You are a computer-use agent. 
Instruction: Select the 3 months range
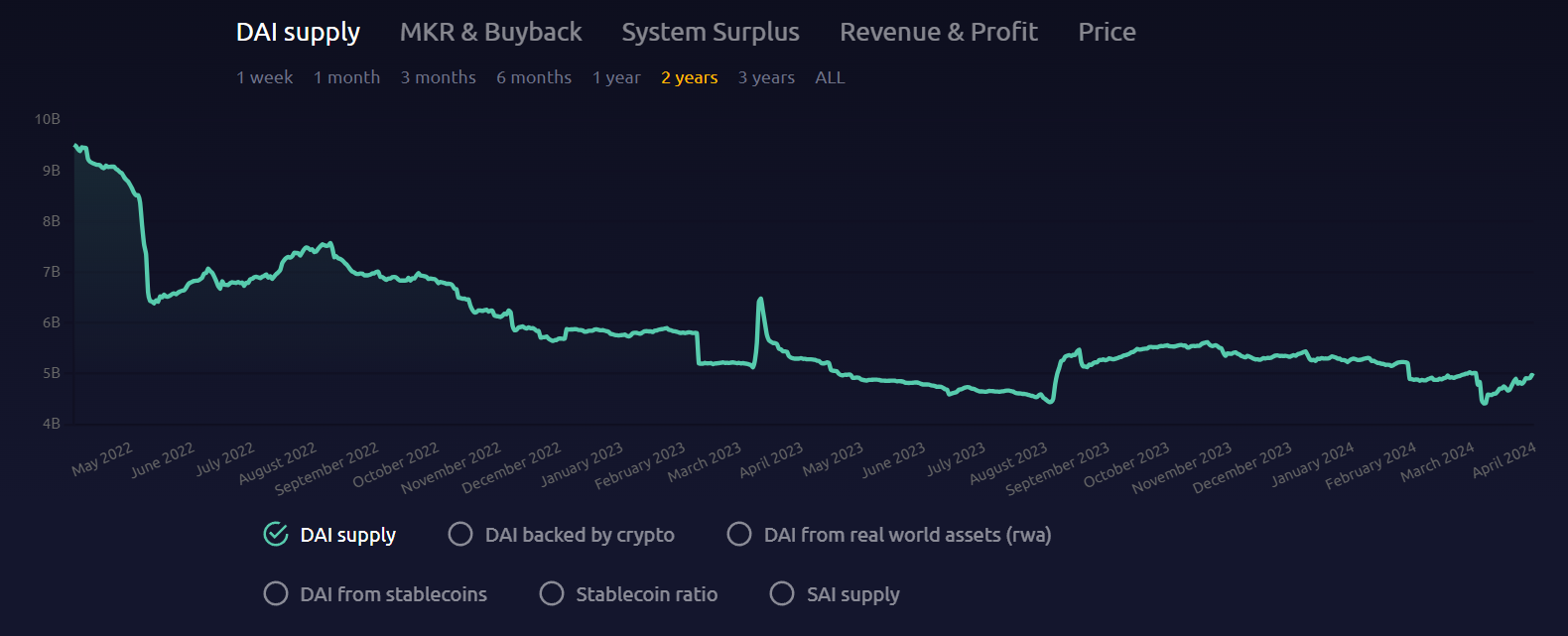[x=438, y=77]
